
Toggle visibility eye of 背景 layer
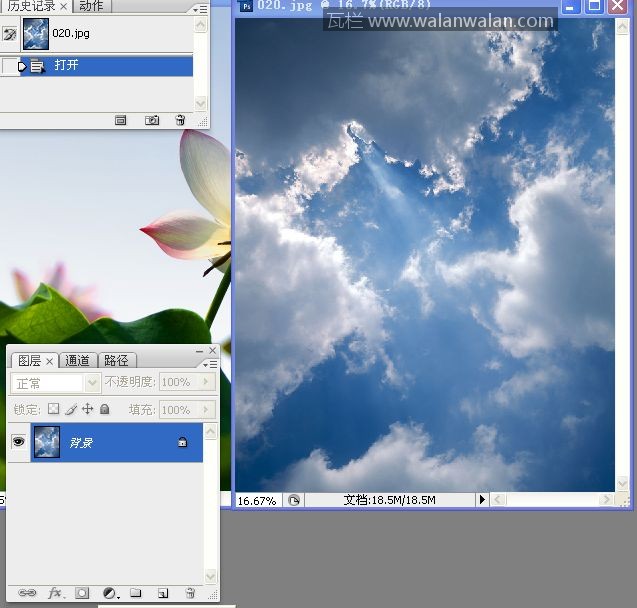[18, 442]
